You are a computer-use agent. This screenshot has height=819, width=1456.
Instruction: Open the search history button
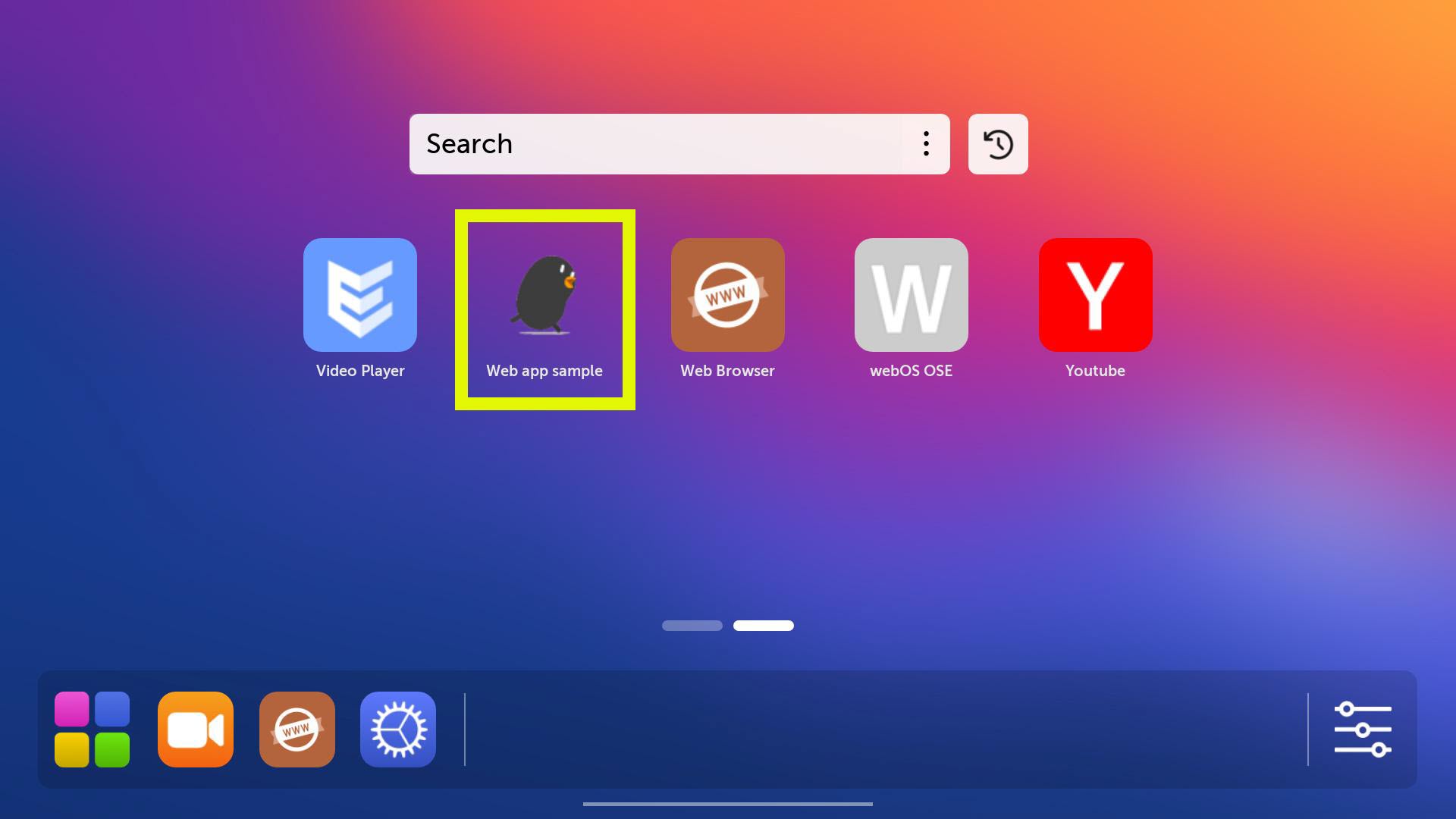pos(998,143)
